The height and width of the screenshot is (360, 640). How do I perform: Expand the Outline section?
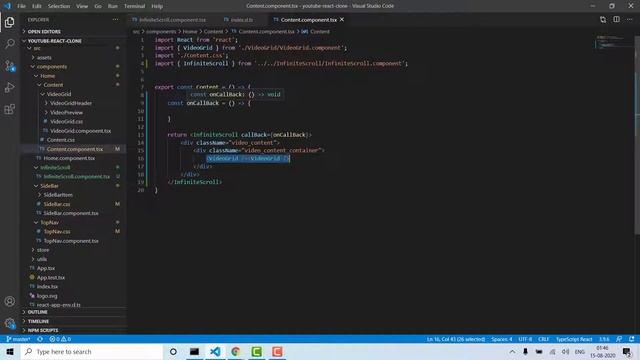(38, 312)
